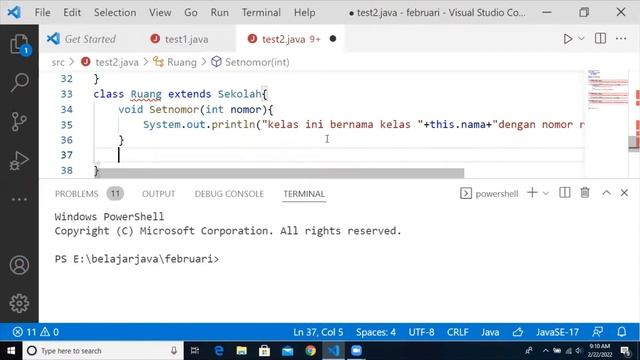This screenshot has height=360, width=640.
Task: Run the Java file with play button
Action: pyautogui.click(x=567, y=39)
